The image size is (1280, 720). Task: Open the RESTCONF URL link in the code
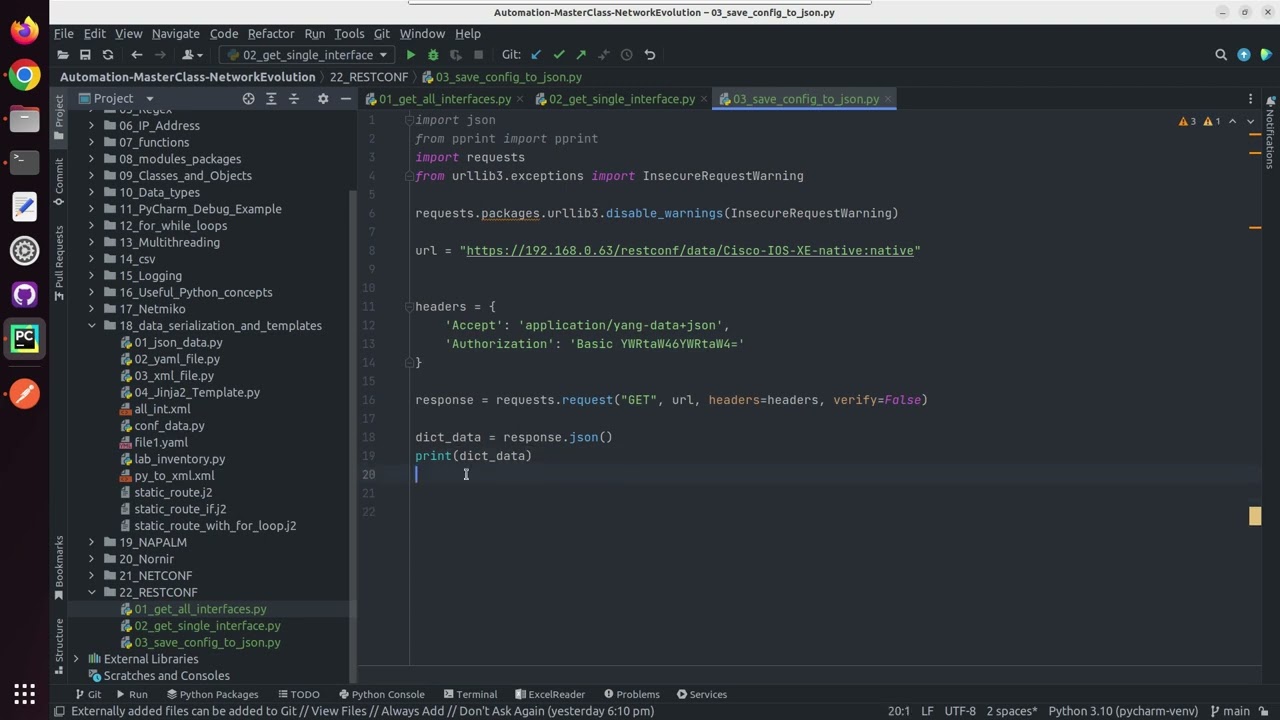(x=690, y=251)
